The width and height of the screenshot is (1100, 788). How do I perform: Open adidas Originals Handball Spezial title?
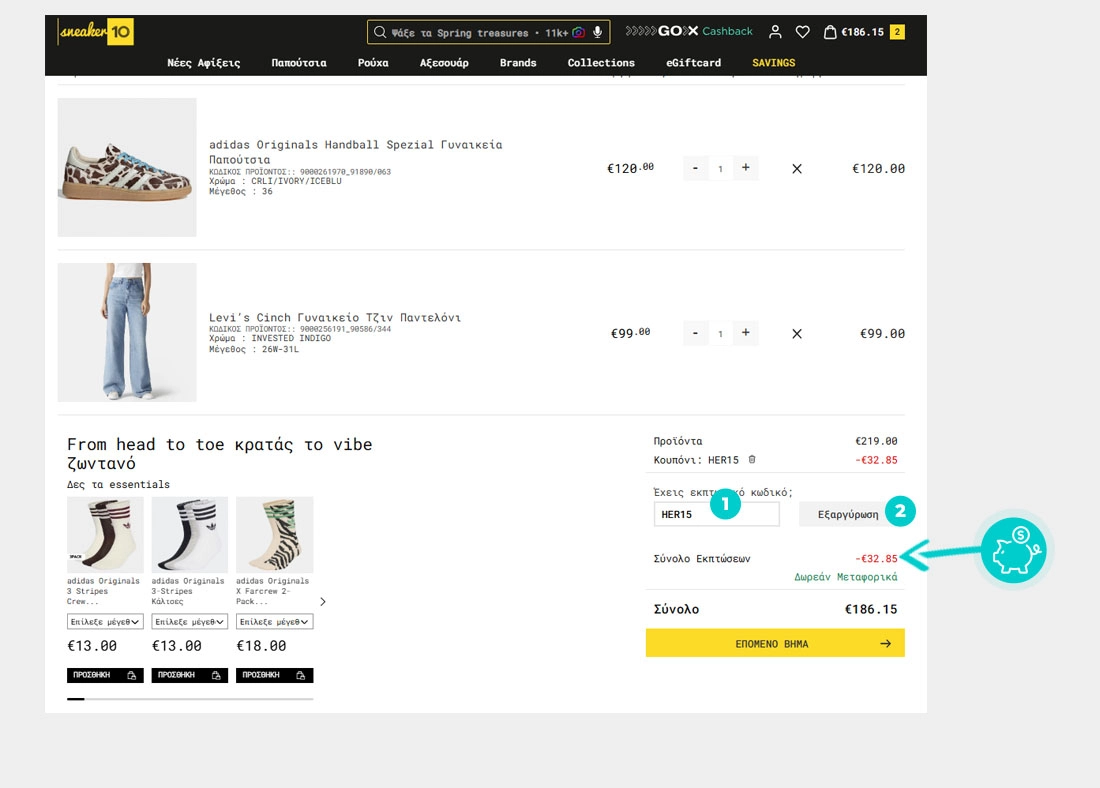pyautogui.click(x=356, y=152)
